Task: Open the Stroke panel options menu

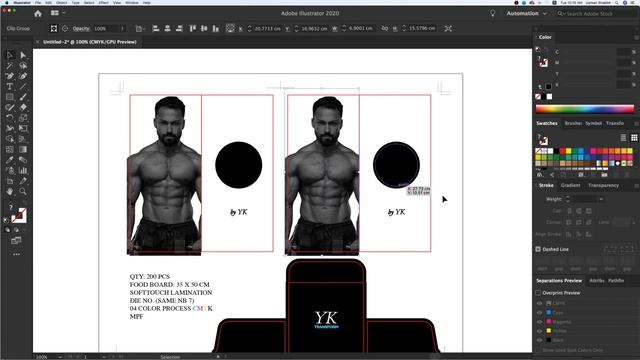Action: pyautogui.click(x=636, y=185)
